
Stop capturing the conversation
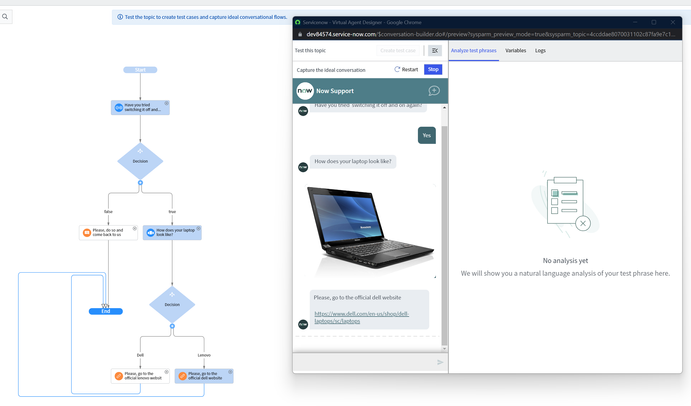coord(433,70)
